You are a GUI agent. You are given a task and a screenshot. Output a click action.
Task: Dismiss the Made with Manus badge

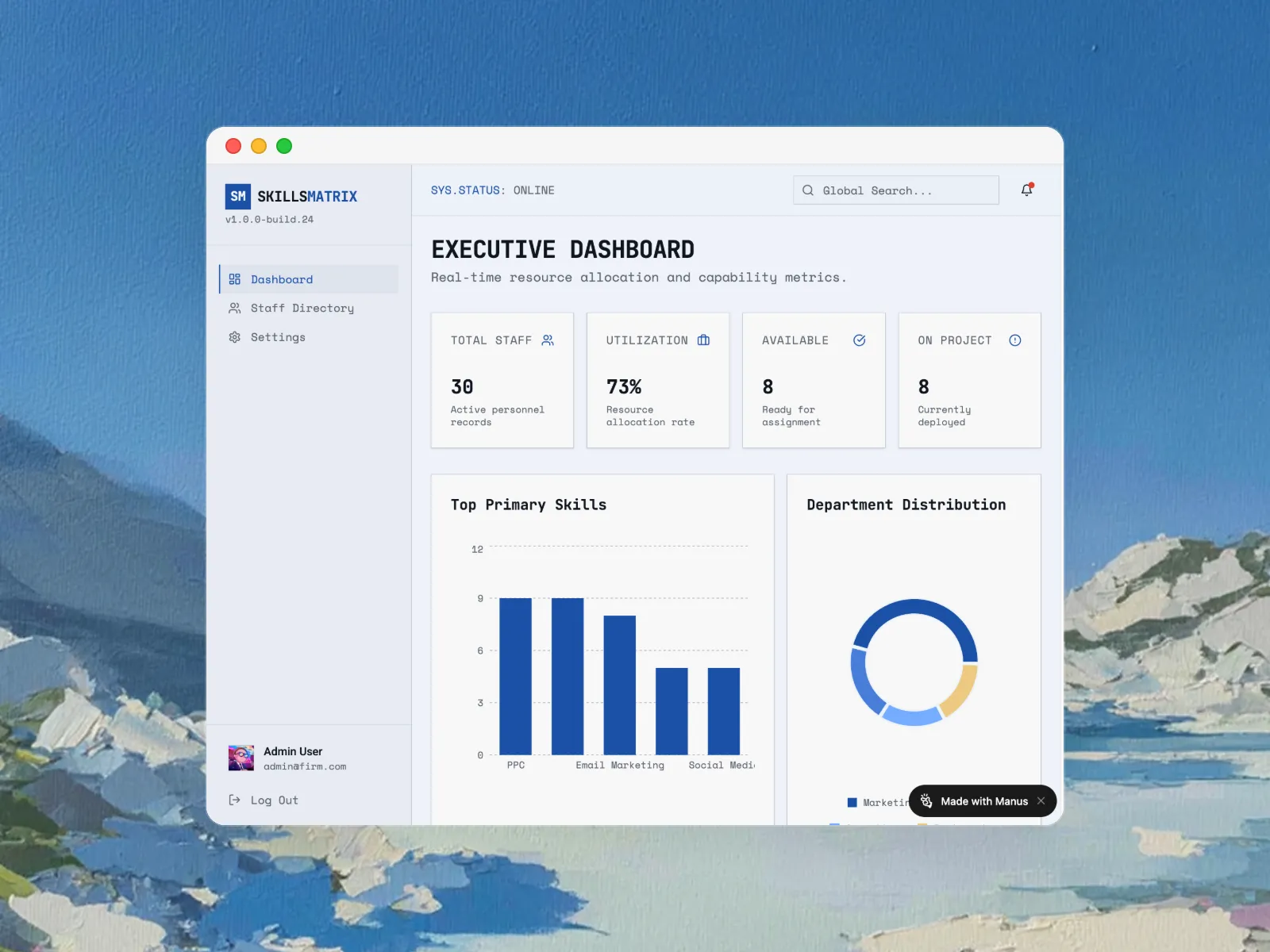(1041, 801)
